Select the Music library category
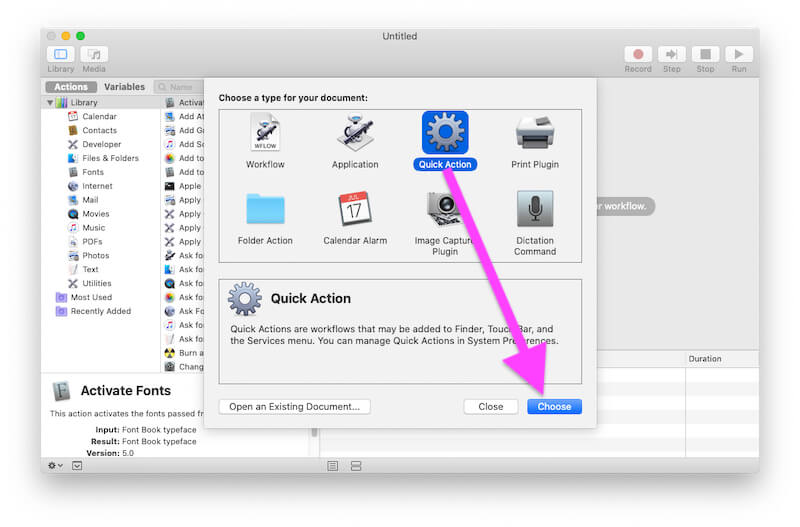Image resolution: width=800 pixels, height=527 pixels. click(93, 228)
